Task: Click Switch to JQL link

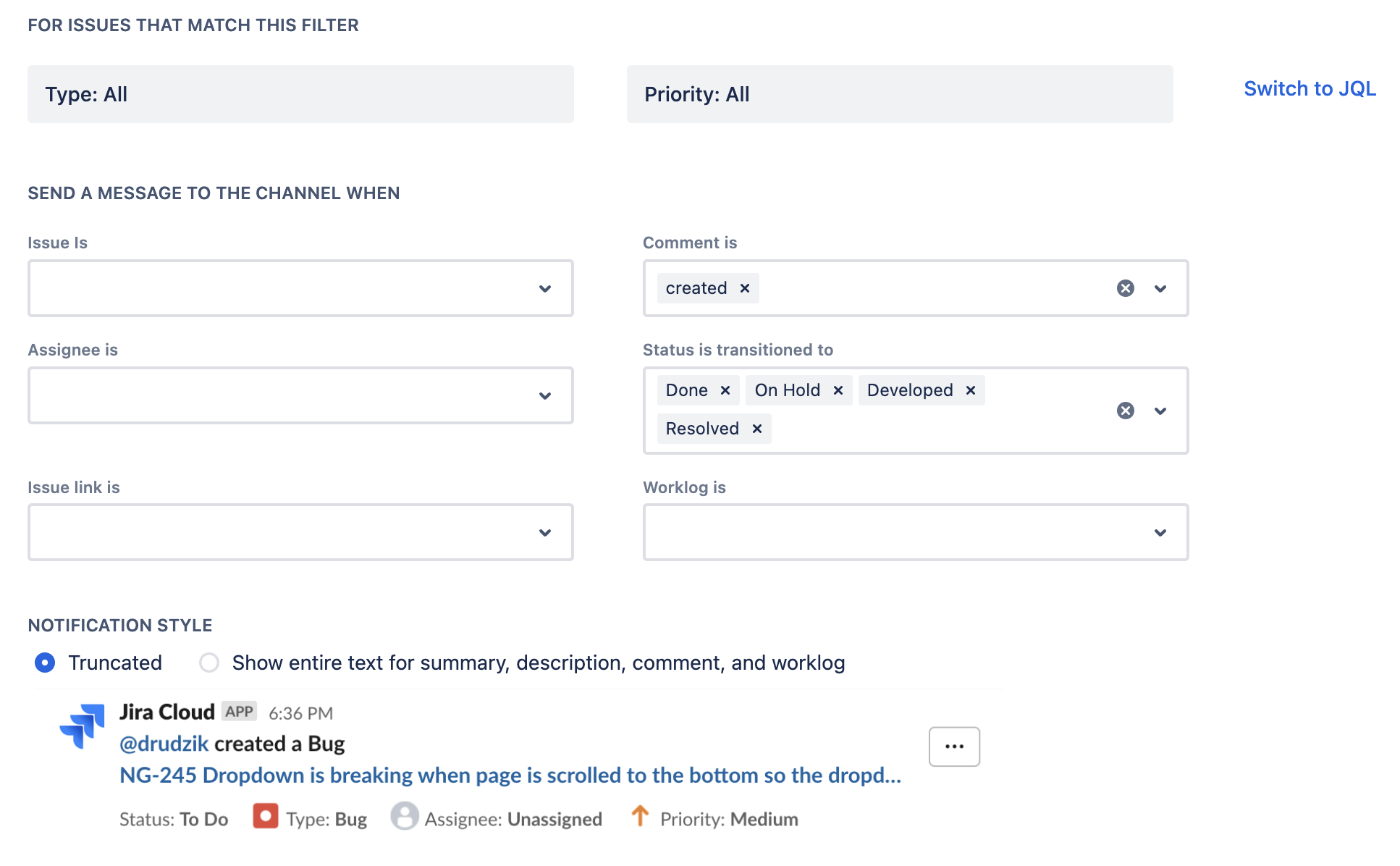Action: pos(1310,88)
